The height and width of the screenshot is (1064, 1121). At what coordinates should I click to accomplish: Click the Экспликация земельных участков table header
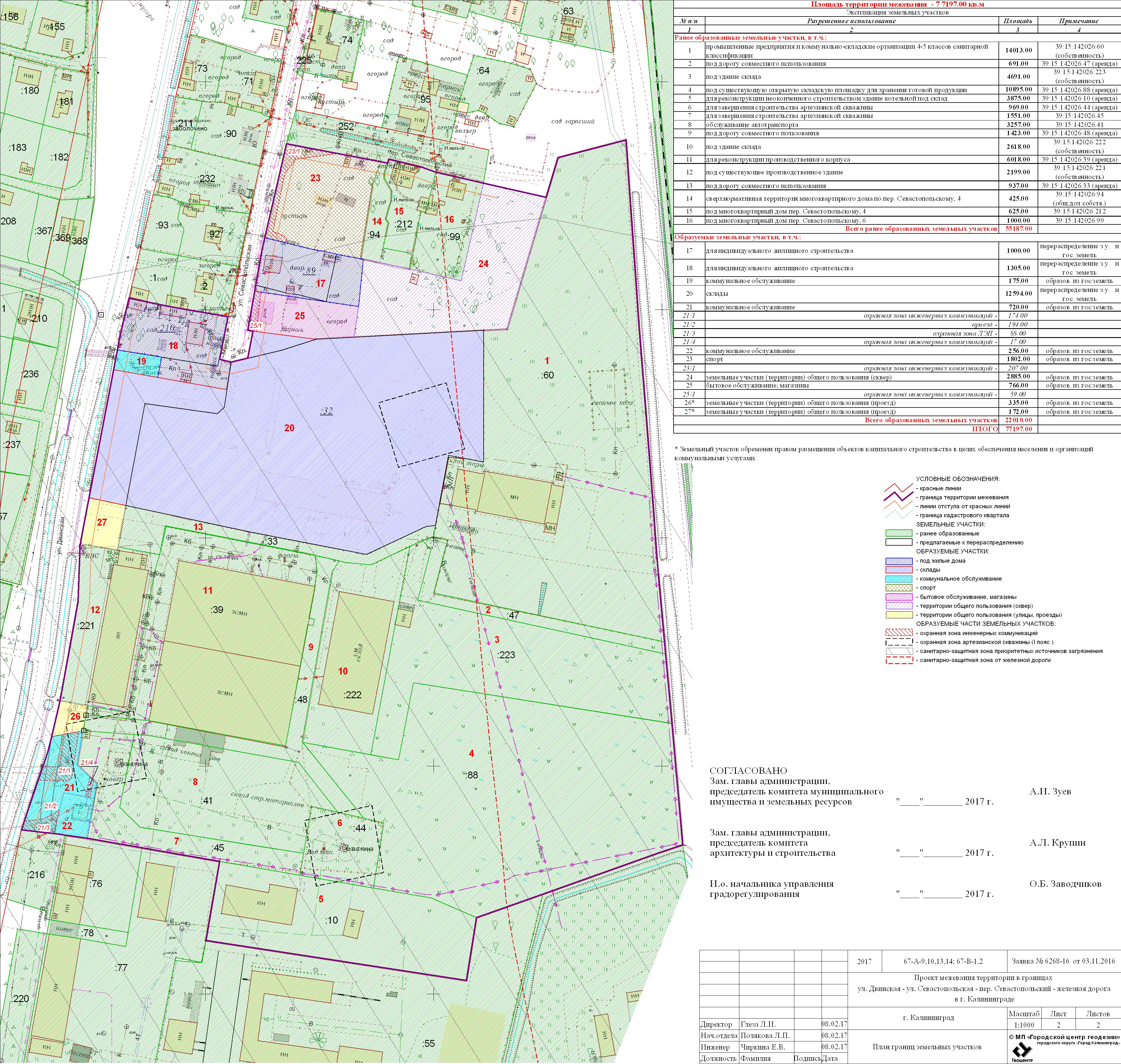897,12
